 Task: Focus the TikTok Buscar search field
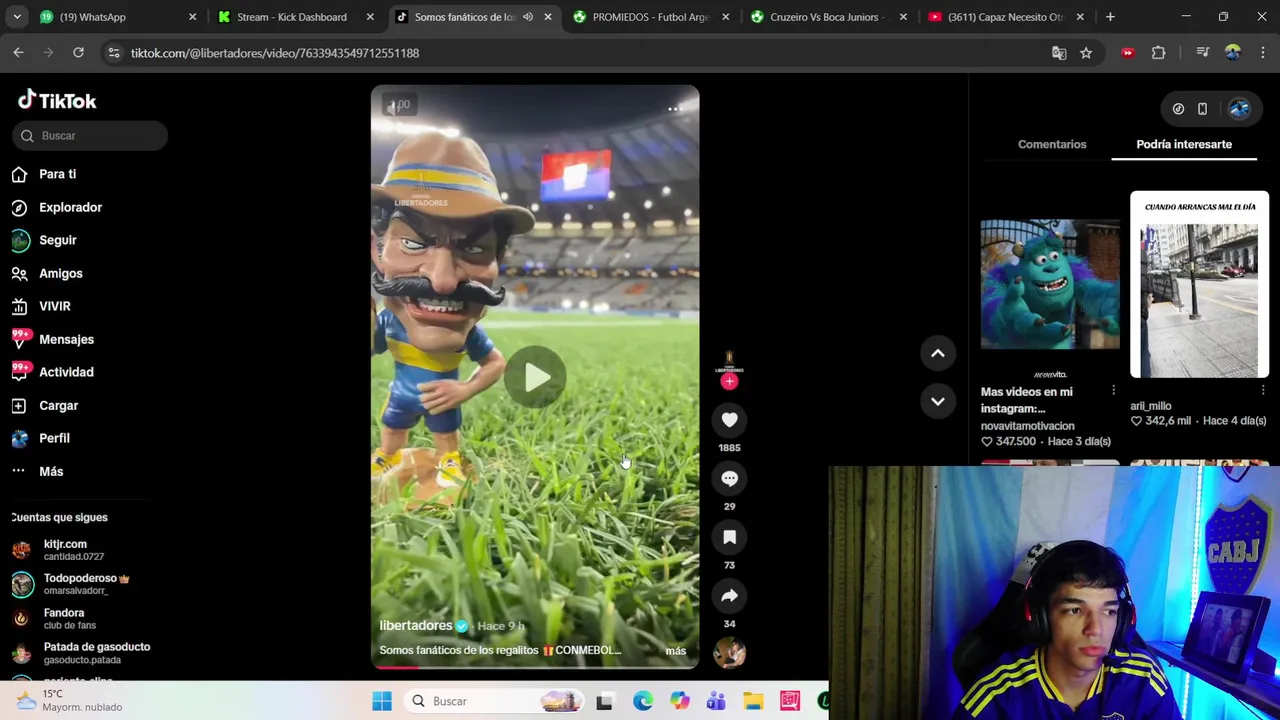[90, 136]
